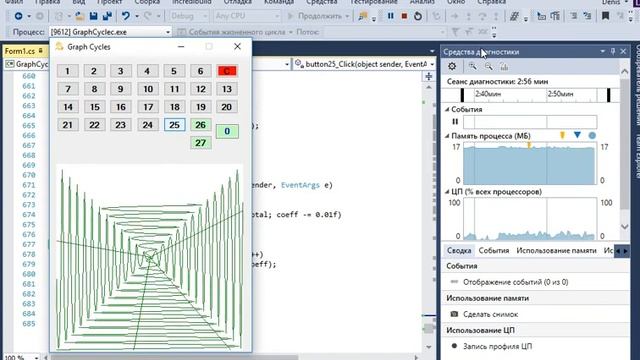Open the editor zoom 100 % dropdown
Image resolution: width=640 pixels, height=360 pixels.
coord(36,358)
